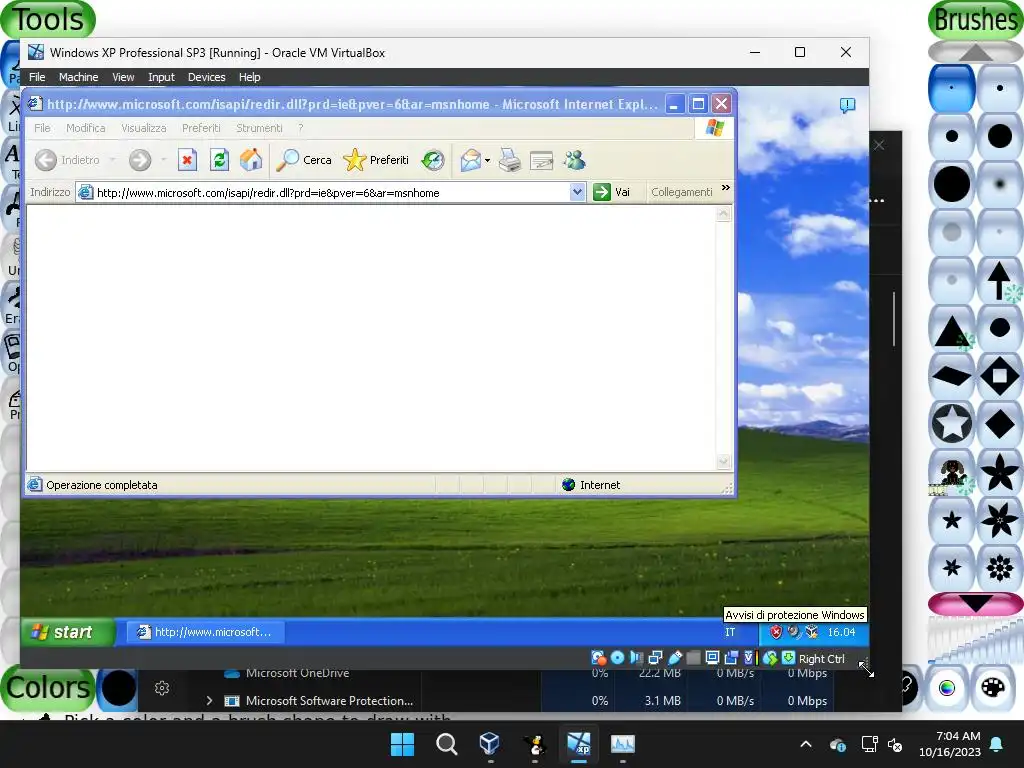Click the Search magnifier on Windows 11 taskbar
This screenshot has width=1024, height=768.
click(447, 744)
